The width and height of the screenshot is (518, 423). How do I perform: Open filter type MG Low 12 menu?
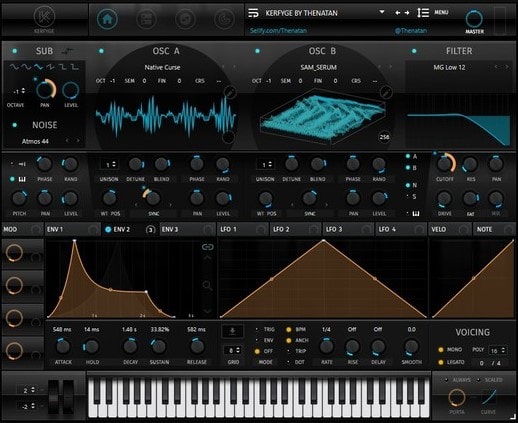(x=449, y=67)
